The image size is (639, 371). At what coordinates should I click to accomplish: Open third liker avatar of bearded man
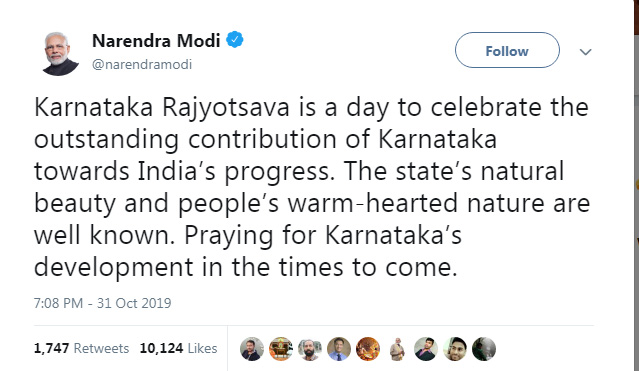pyautogui.click(x=310, y=349)
